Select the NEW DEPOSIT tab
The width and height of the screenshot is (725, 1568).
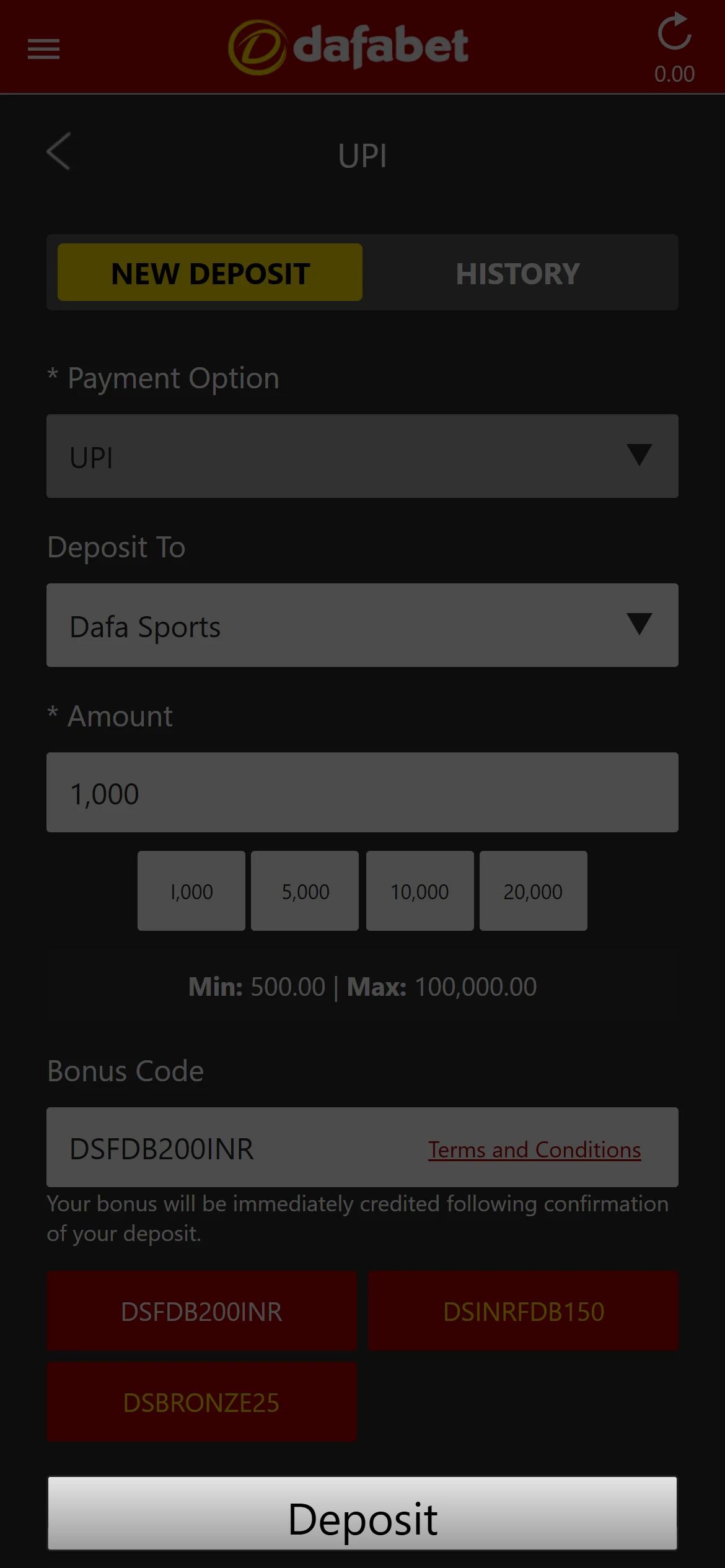[209, 272]
